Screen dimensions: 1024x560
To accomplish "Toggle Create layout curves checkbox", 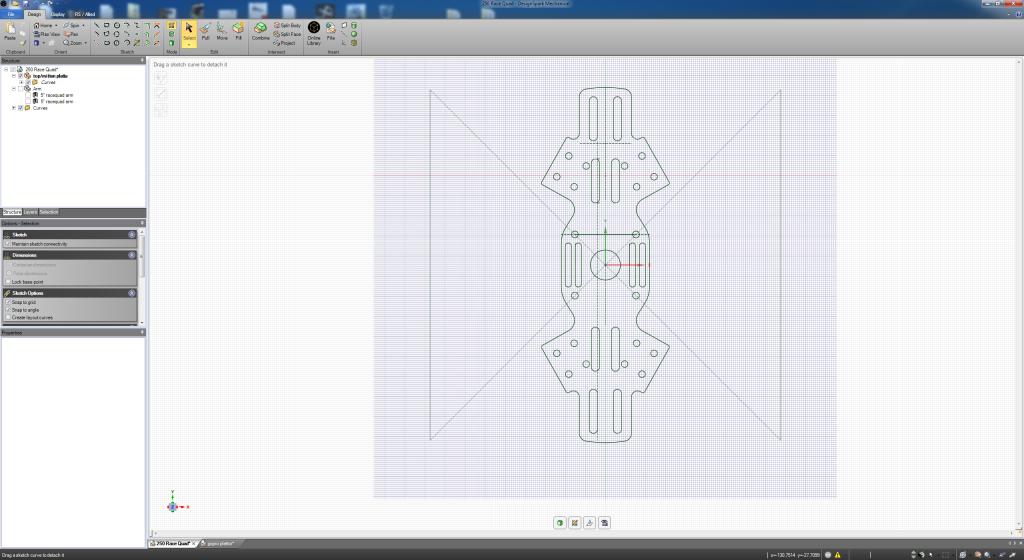I will (8, 317).
